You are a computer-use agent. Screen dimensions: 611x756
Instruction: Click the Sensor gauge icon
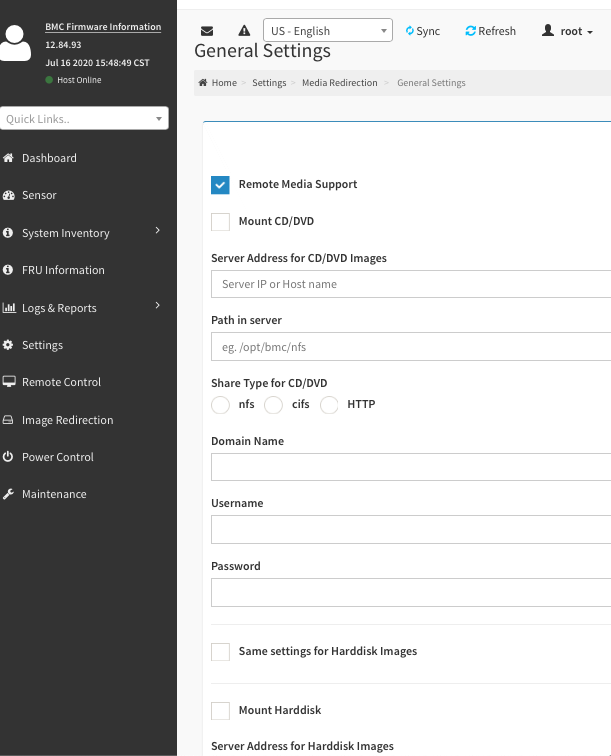[8, 195]
